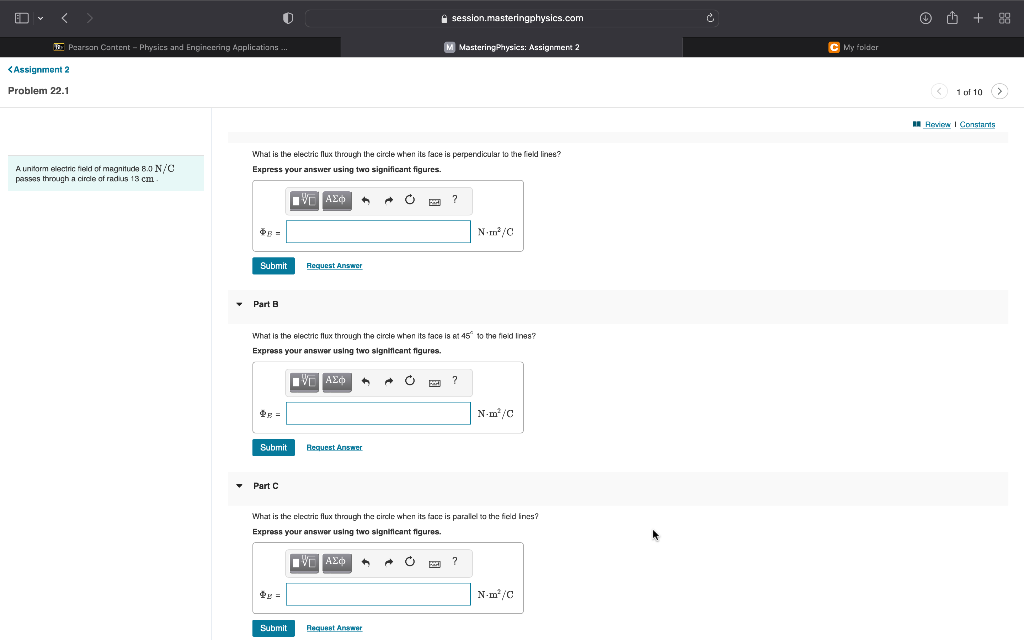The width and height of the screenshot is (1024, 640).
Task: Open a new browser tab with the plus icon
Action: click(x=977, y=17)
